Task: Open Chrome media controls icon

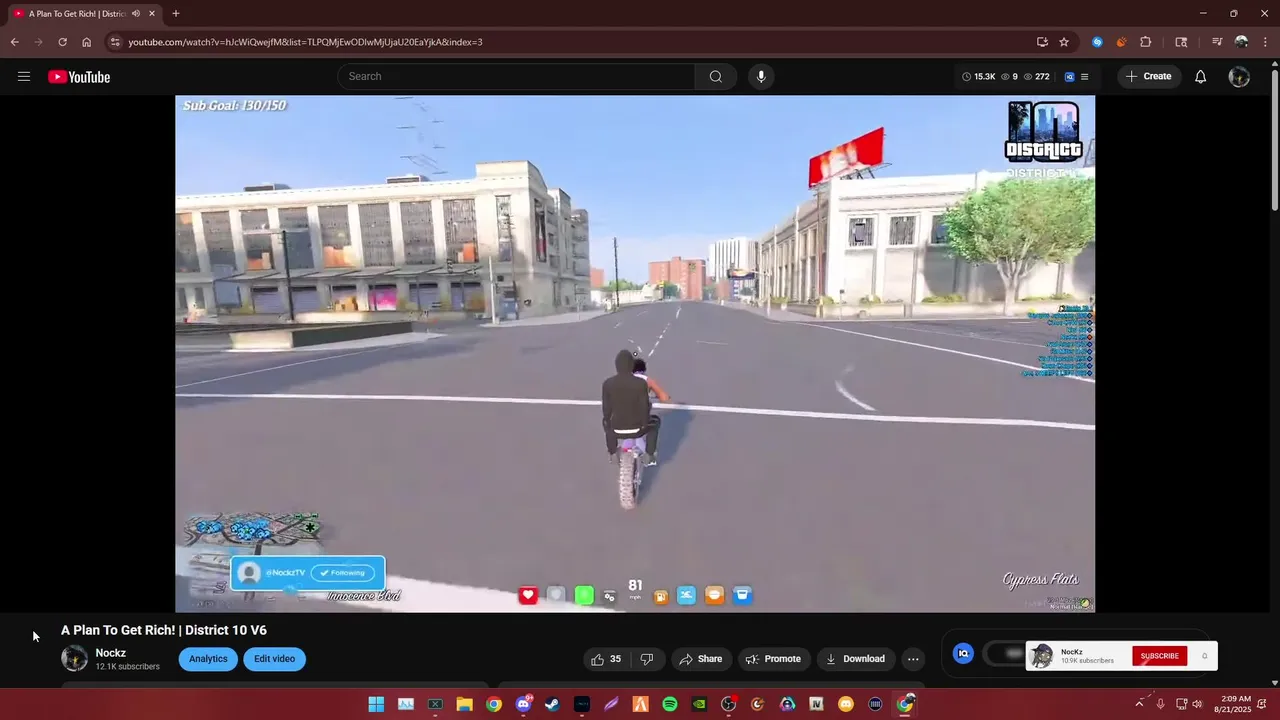Action: tap(1217, 42)
